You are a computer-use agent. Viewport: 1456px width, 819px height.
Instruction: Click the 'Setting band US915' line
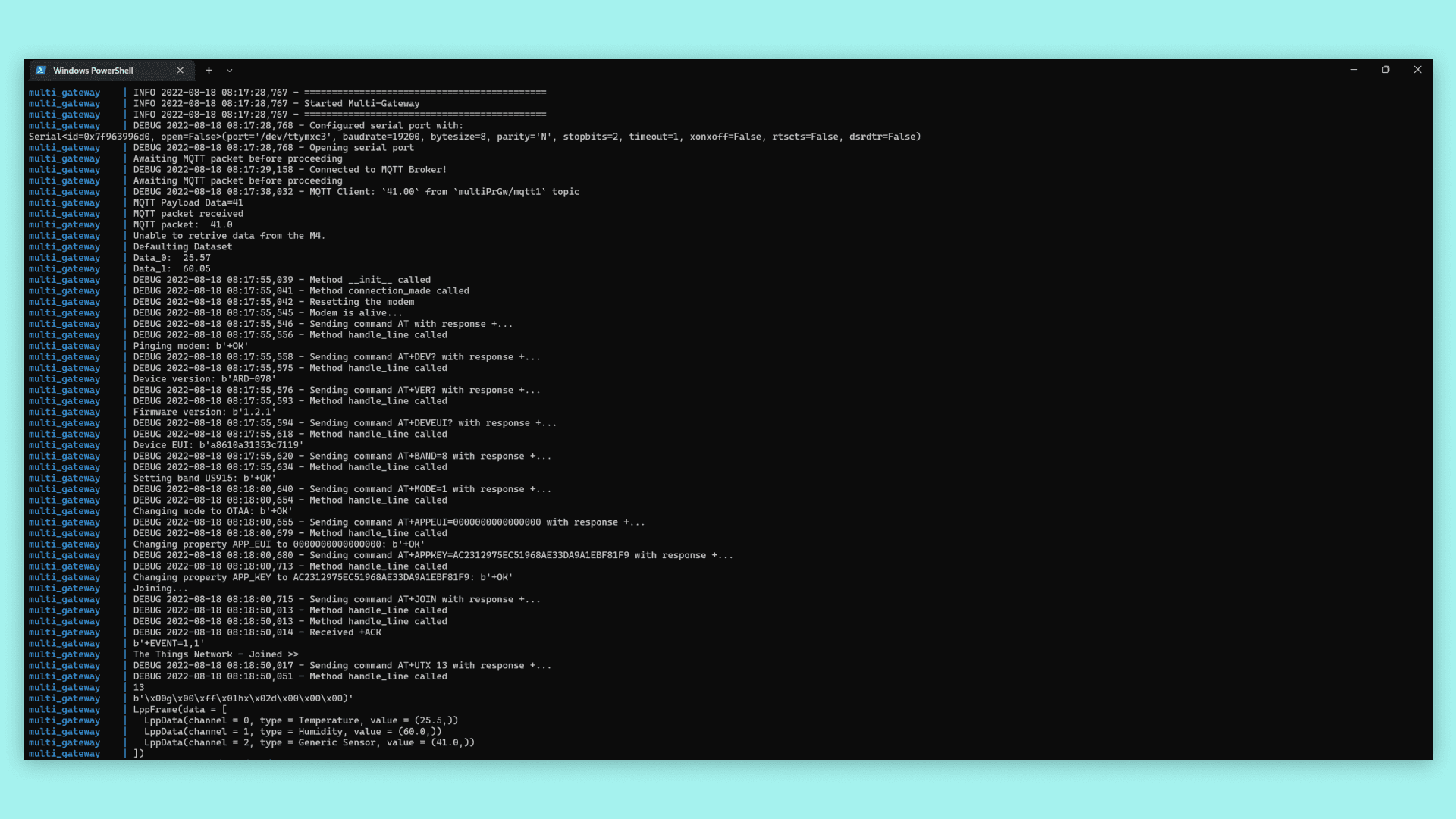click(x=204, y=479)
